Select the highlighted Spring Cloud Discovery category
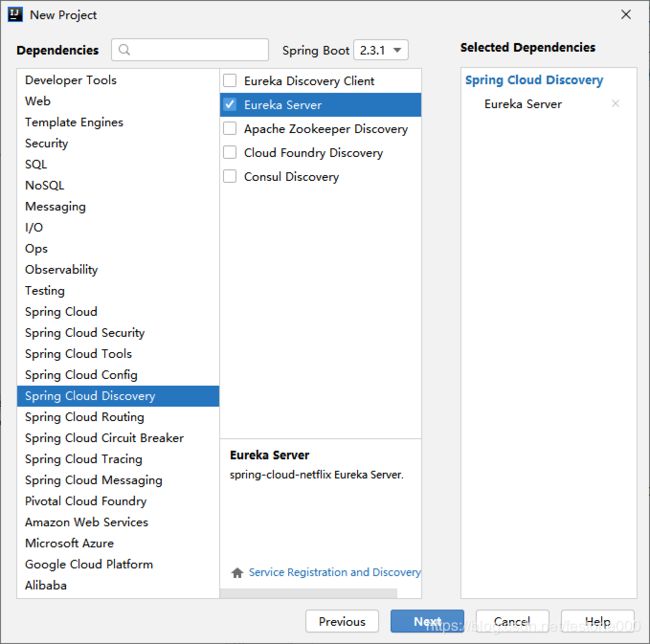Image resolution: width=650 pixels, height=644 pixels. coord(118,396)
